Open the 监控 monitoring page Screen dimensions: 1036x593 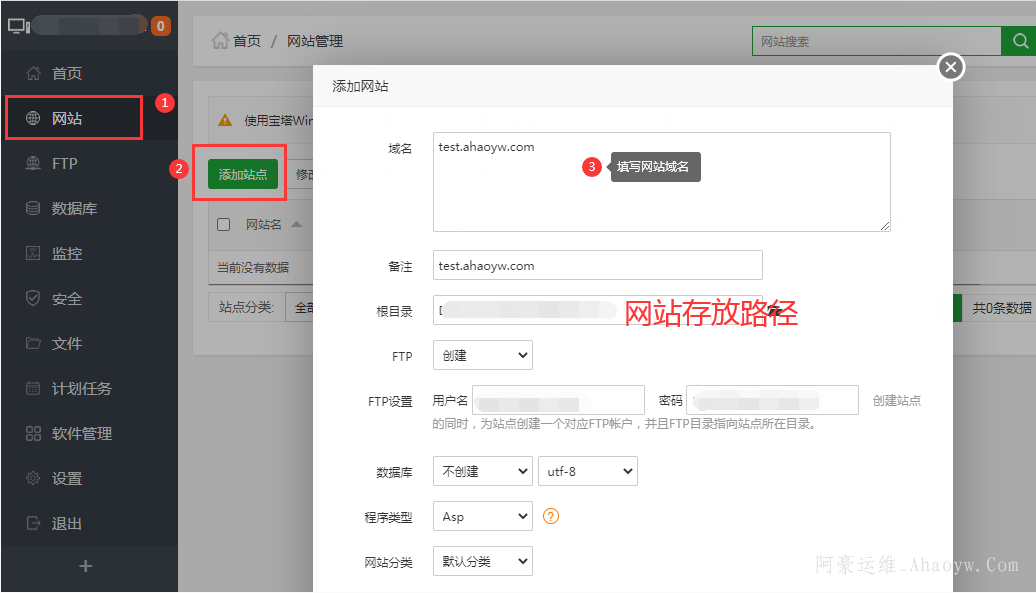click(67, 254)
